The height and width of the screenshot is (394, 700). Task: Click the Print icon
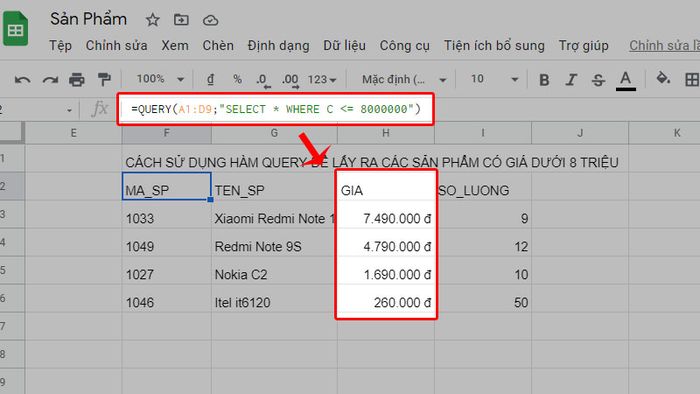[x=77, y=80]
